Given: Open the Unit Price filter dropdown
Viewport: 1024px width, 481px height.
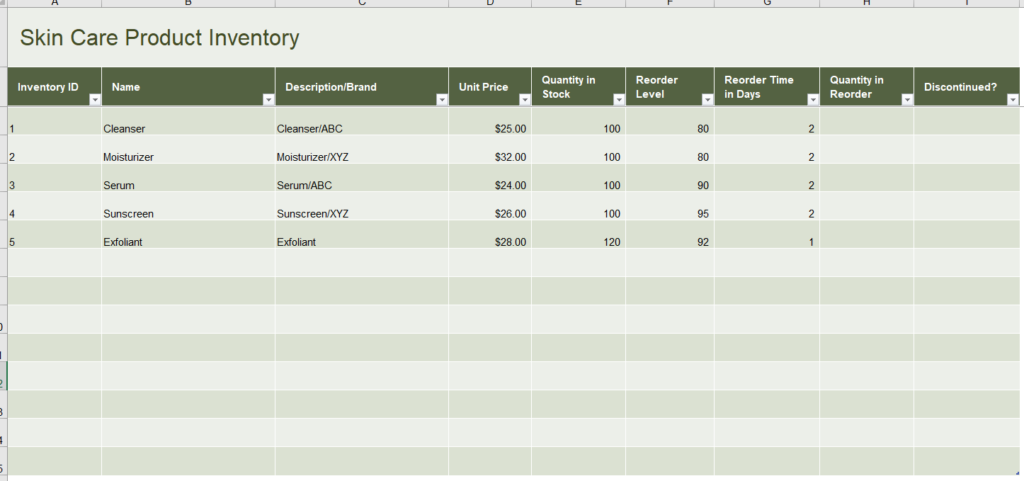Looking at the screenshot, I should pos(525,100).
